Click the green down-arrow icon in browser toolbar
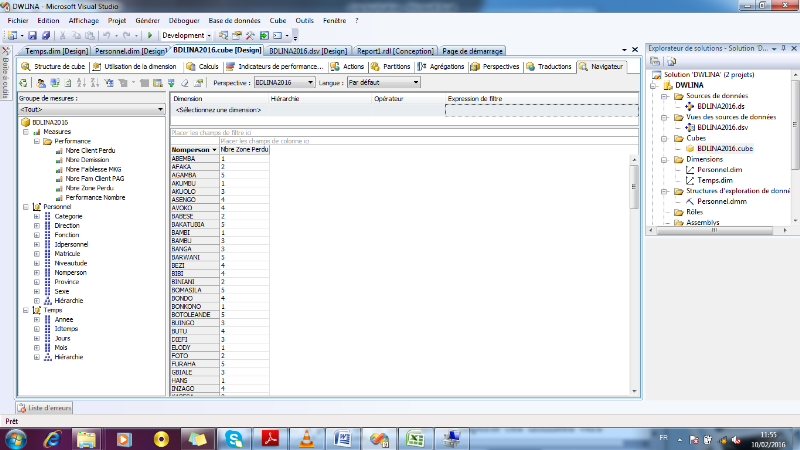800x450 pixels. click(171, 83)
